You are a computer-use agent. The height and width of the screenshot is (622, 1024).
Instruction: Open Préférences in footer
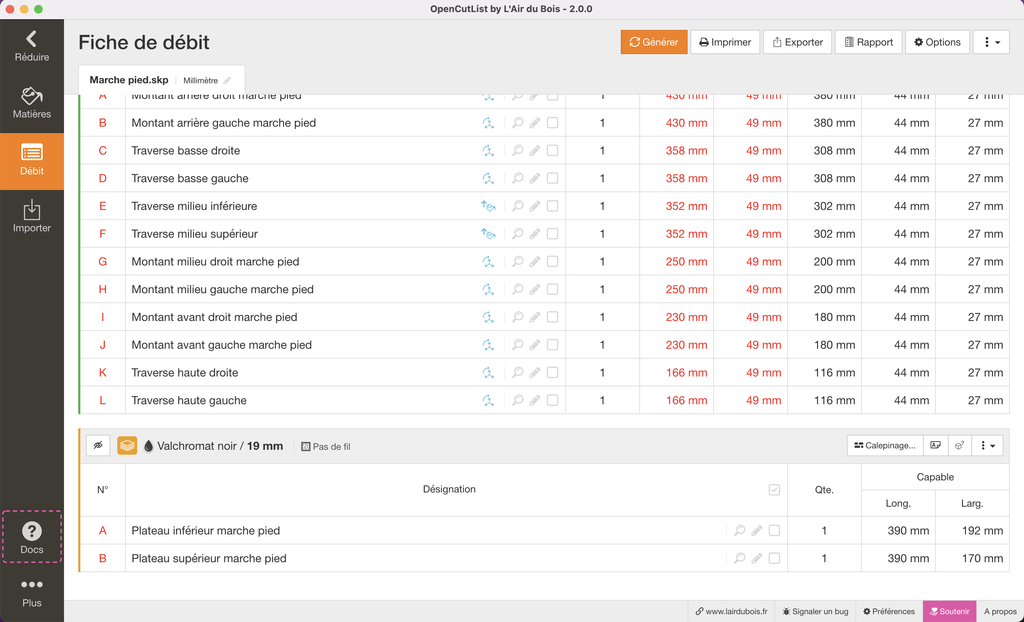[x=888, y=612]
